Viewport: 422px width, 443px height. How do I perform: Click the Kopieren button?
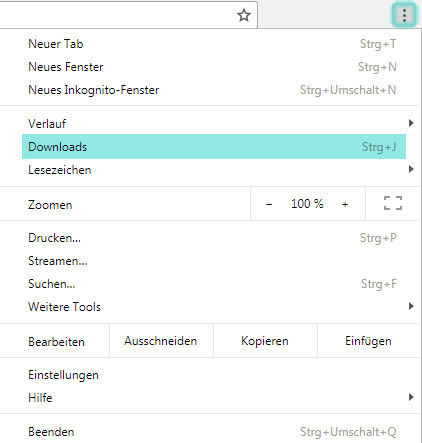(265, 341)
